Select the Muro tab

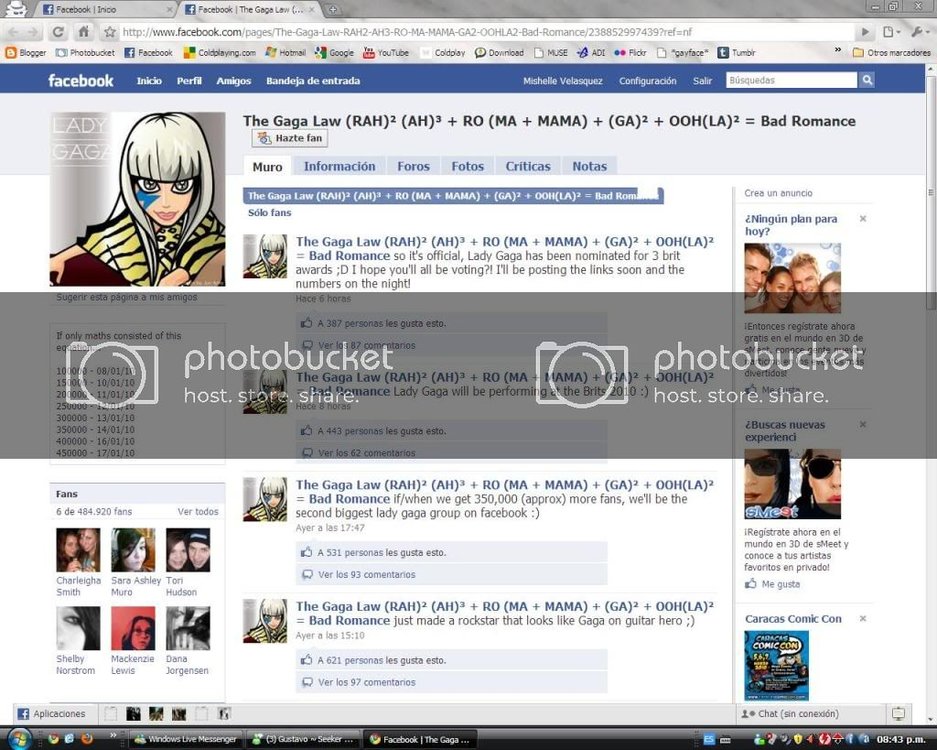267,167
